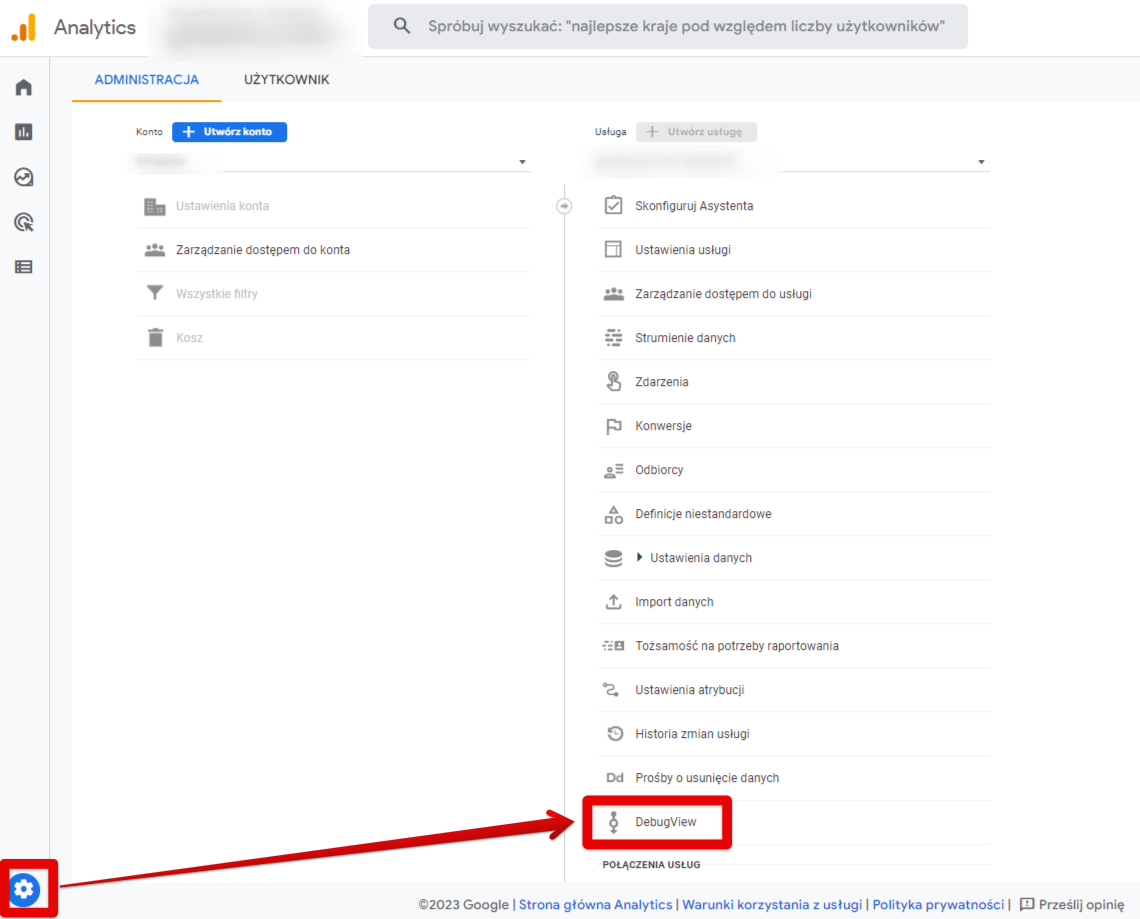
Task: Select Ustawienia konta entry
Action: tap(334, 206)
